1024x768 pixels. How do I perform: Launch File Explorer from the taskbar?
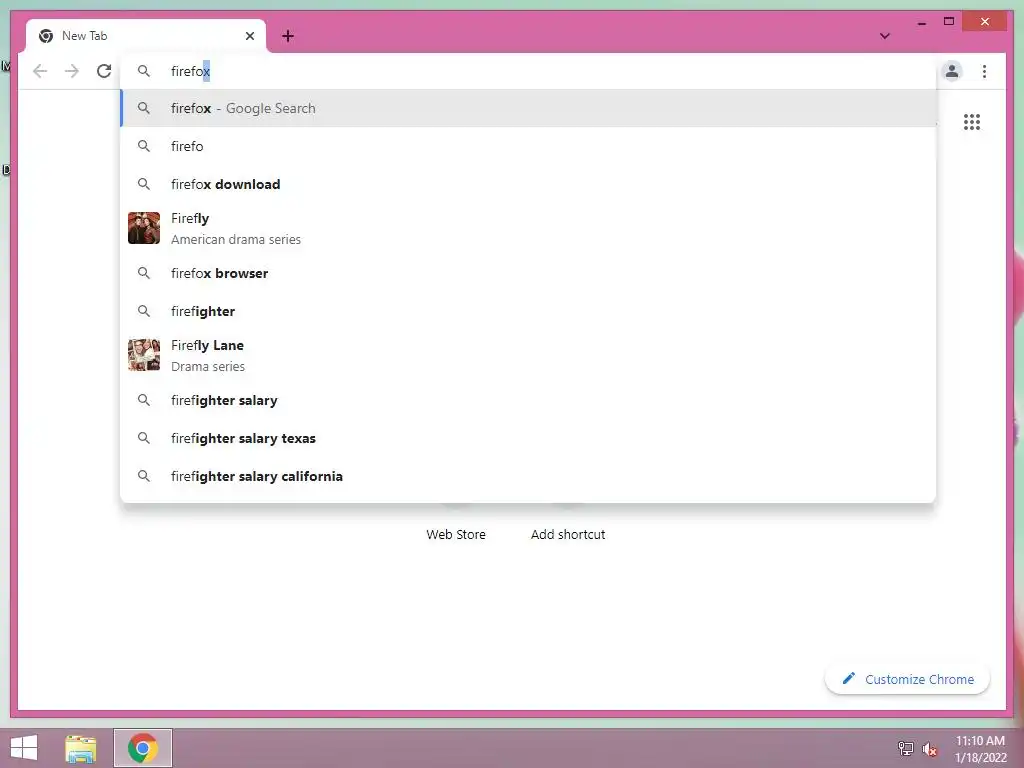(x=81, y=748)
